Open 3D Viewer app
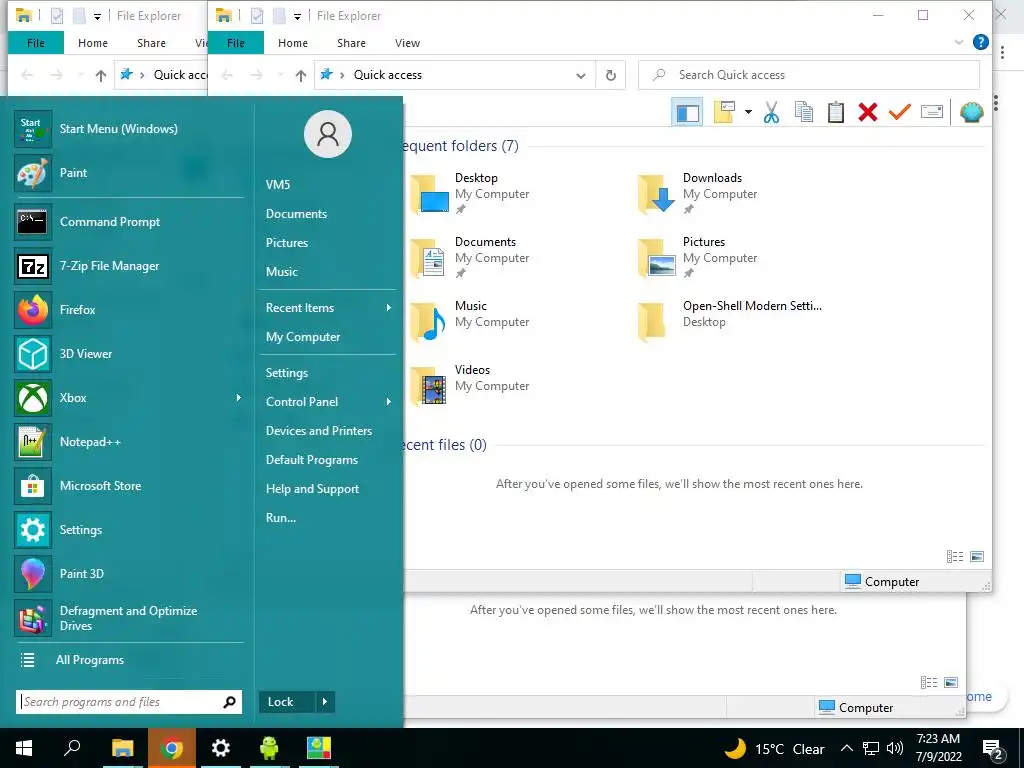1024x768 pixels. pyautogui.click(x=129, y=354)
